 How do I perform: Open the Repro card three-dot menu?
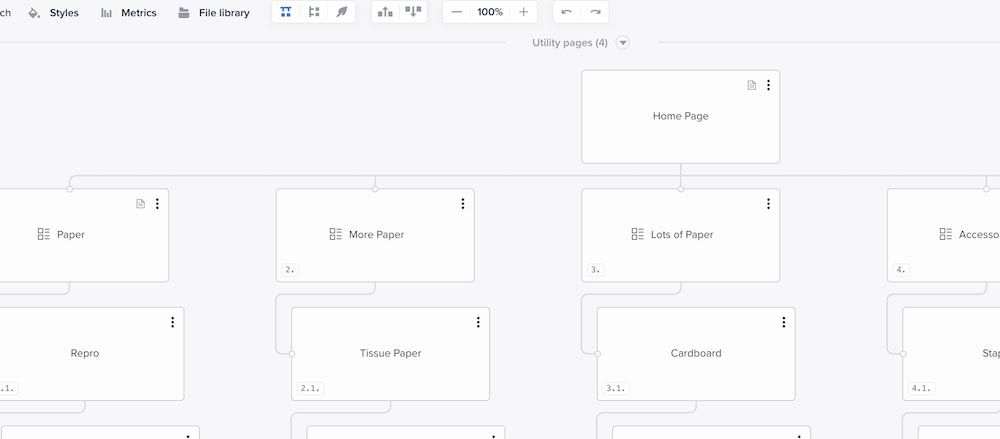pos(173,322)
